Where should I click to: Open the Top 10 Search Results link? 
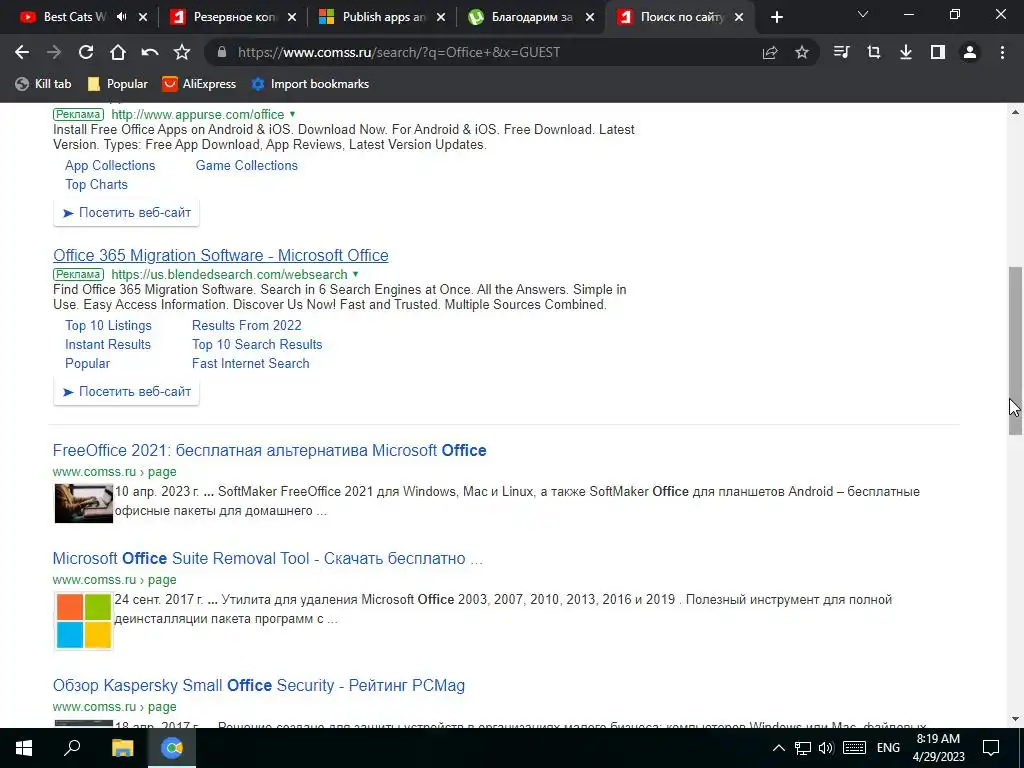[x=257, y=344]
